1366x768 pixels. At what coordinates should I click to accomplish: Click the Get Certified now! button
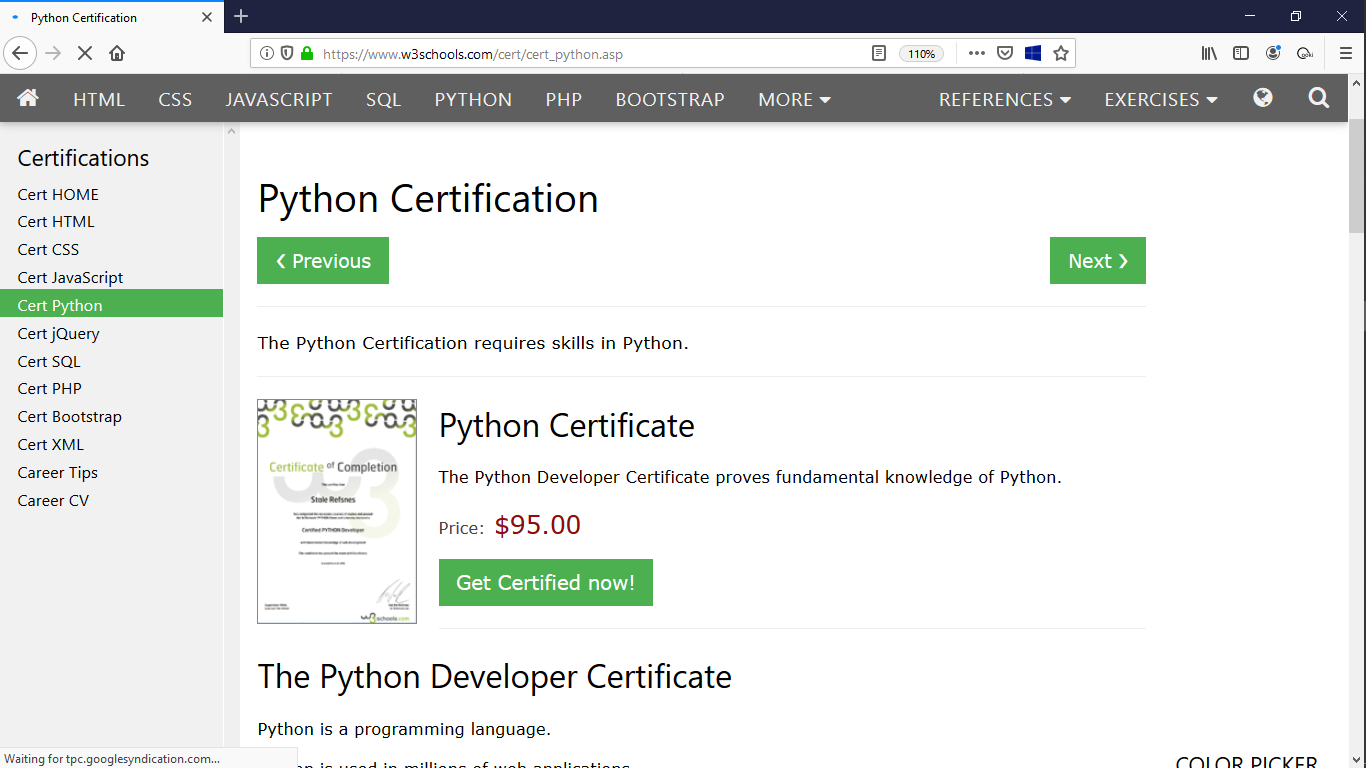point(546,582)
